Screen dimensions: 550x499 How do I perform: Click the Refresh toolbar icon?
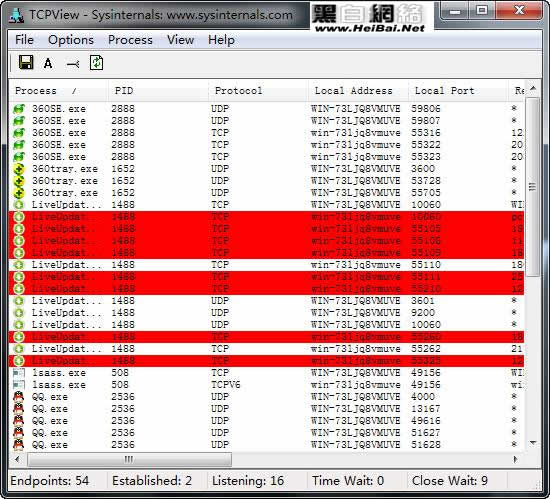(x=96, y=63)
